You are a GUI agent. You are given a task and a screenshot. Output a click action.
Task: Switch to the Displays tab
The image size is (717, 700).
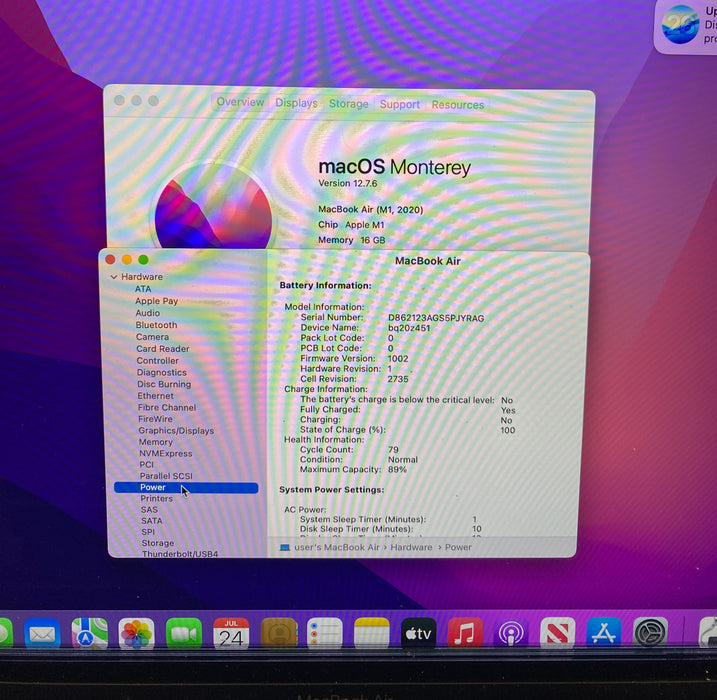pos(296,103)
